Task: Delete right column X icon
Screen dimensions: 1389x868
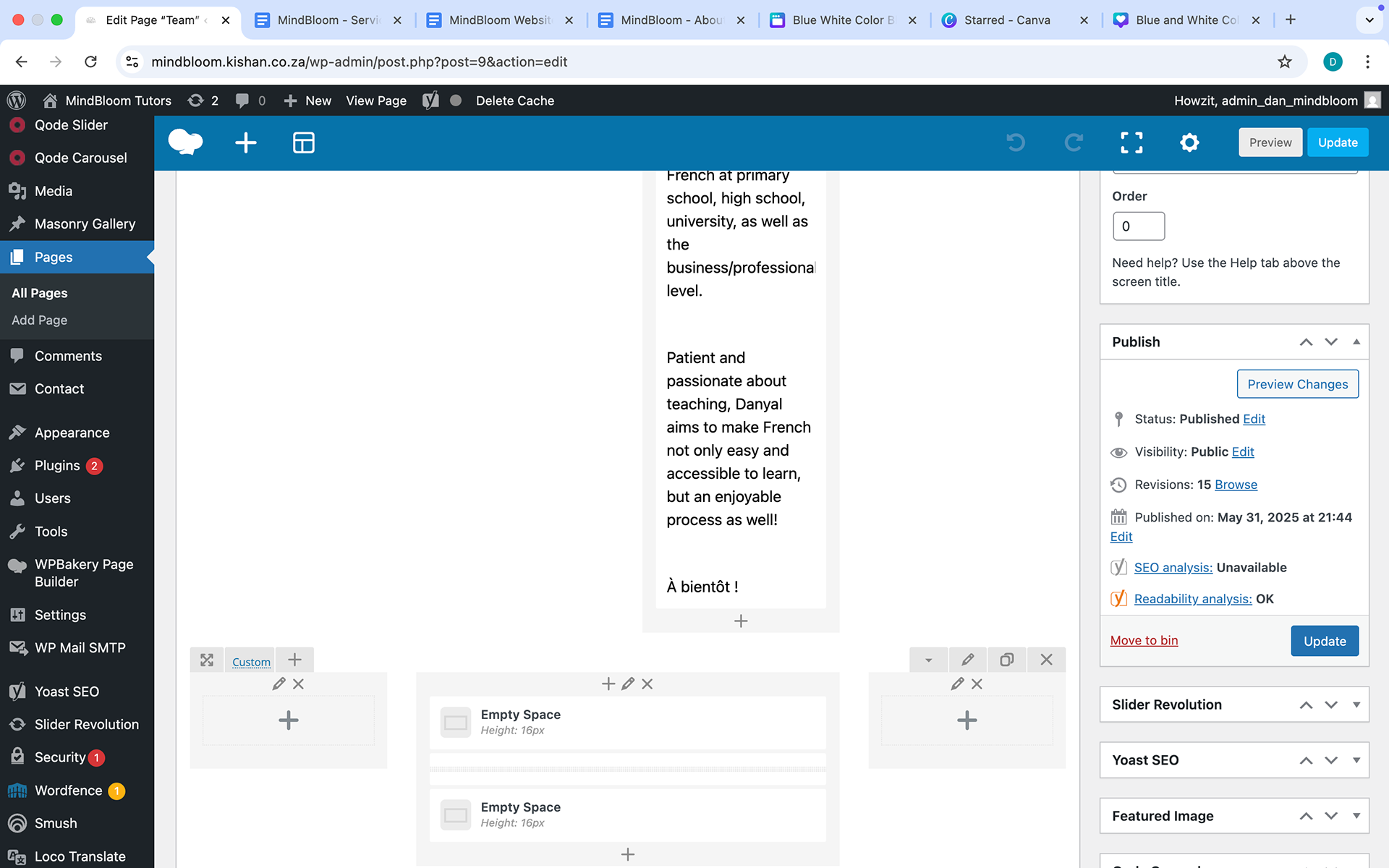Action: click(x=977, y=684)
